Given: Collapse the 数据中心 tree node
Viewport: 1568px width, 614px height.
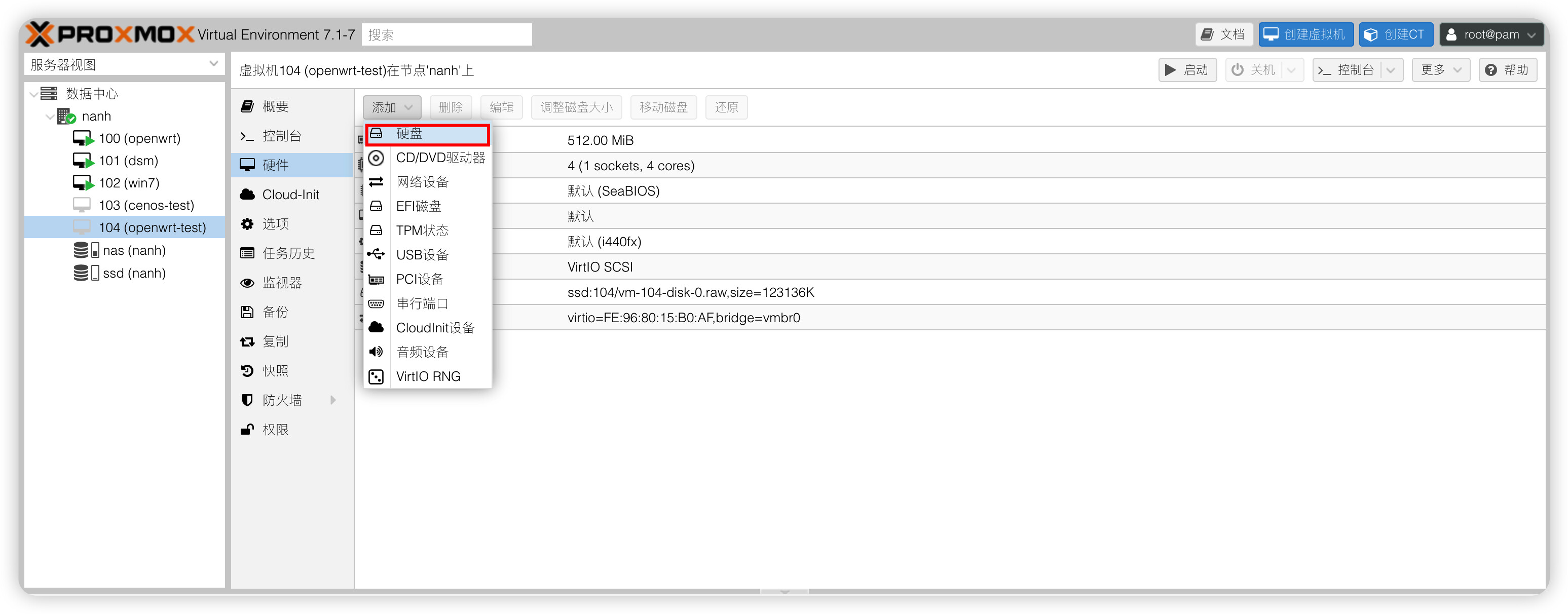Looking at the screenshot, I should 33,94.
